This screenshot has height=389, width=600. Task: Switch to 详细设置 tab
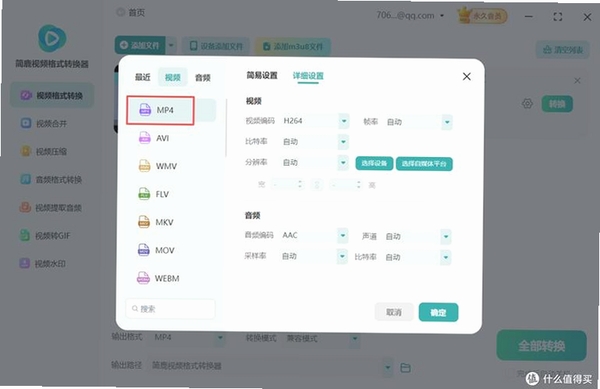point(308,76)
